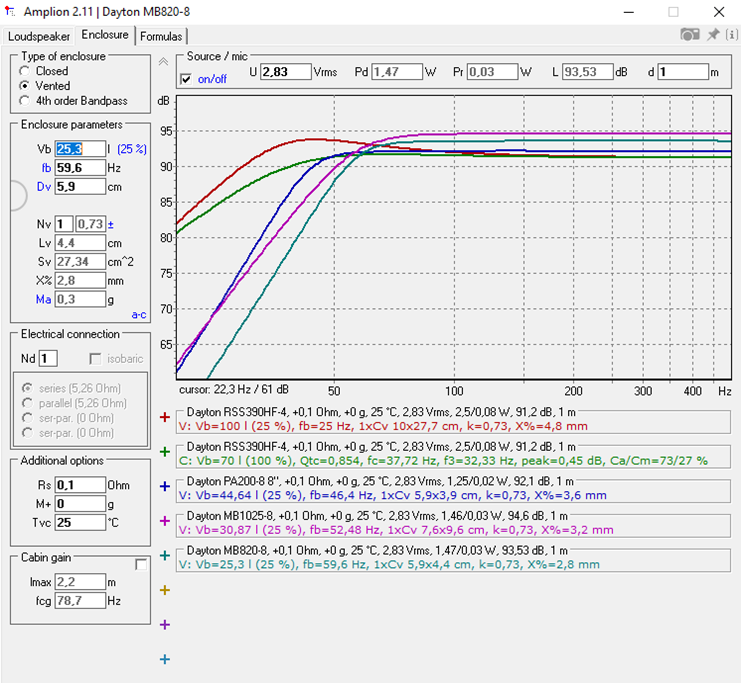The image size is (742, 688).
Task: Click the empty orange plus memory slot
Action: (165, 590)
